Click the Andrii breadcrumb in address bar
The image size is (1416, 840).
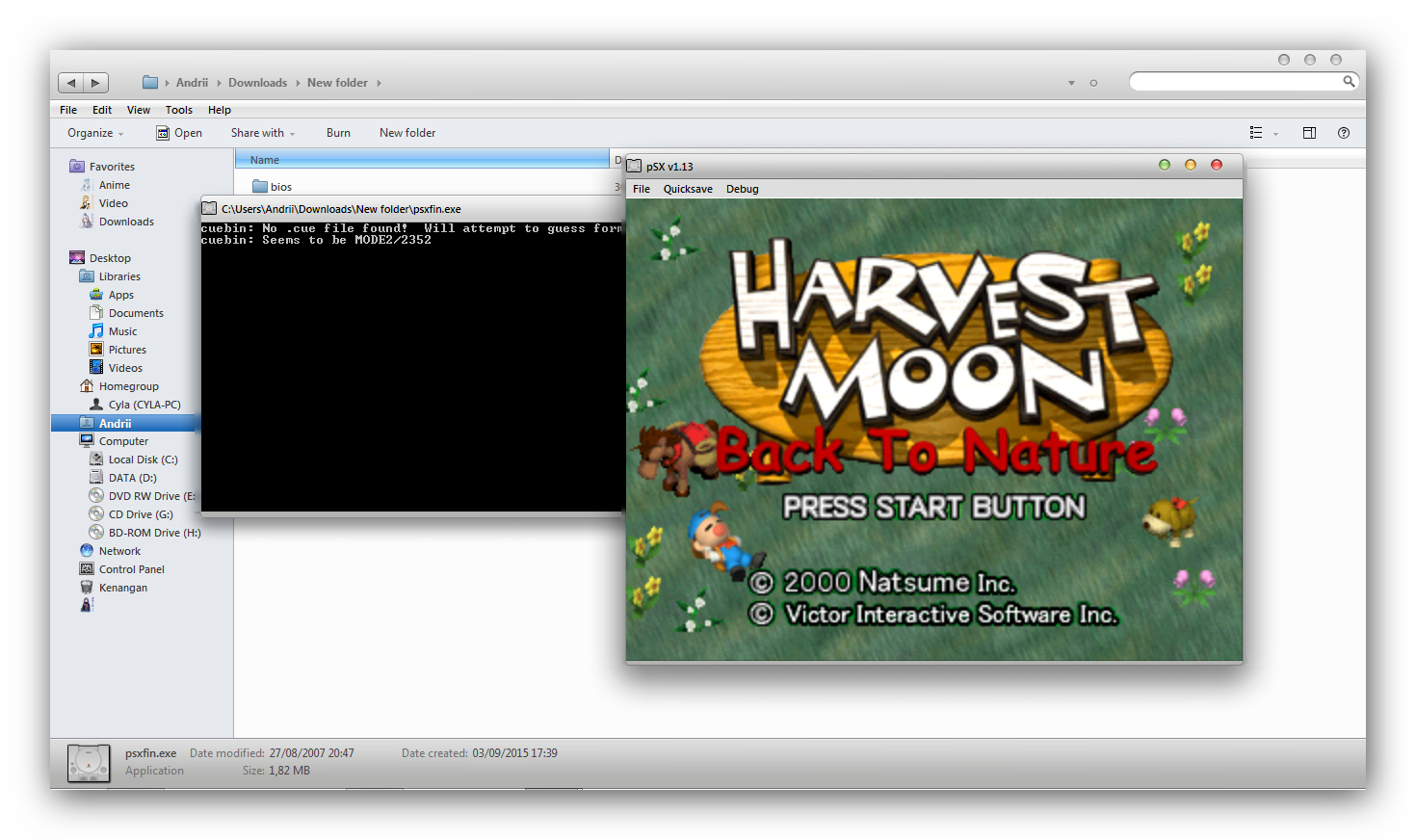(x=192, y=83)
